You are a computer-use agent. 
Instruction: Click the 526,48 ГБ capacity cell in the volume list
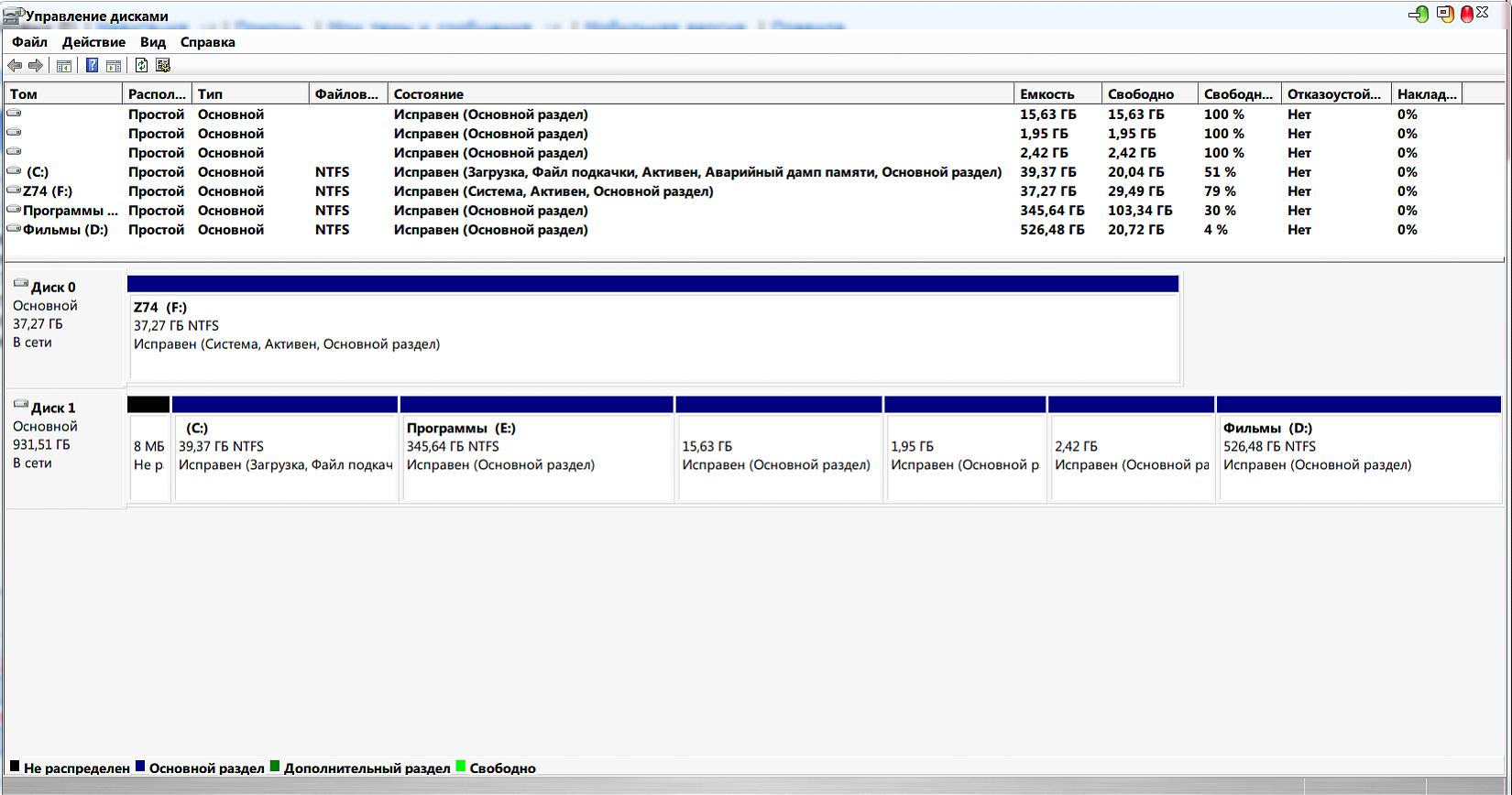pyautogui.click(x=1052, y=230)
